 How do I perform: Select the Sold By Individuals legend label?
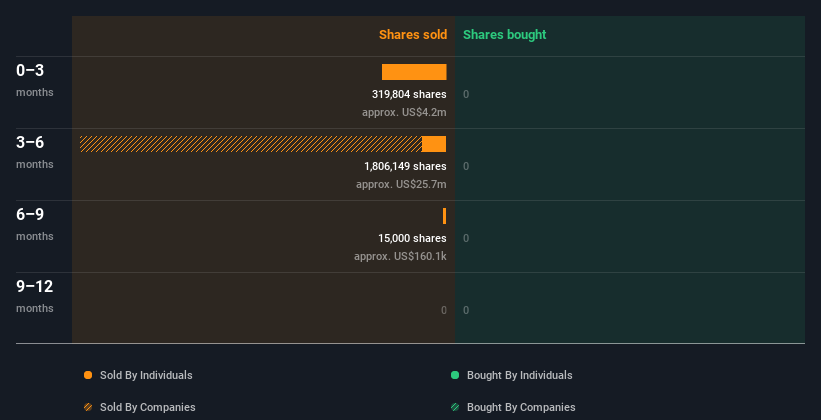tap(146, 375)
